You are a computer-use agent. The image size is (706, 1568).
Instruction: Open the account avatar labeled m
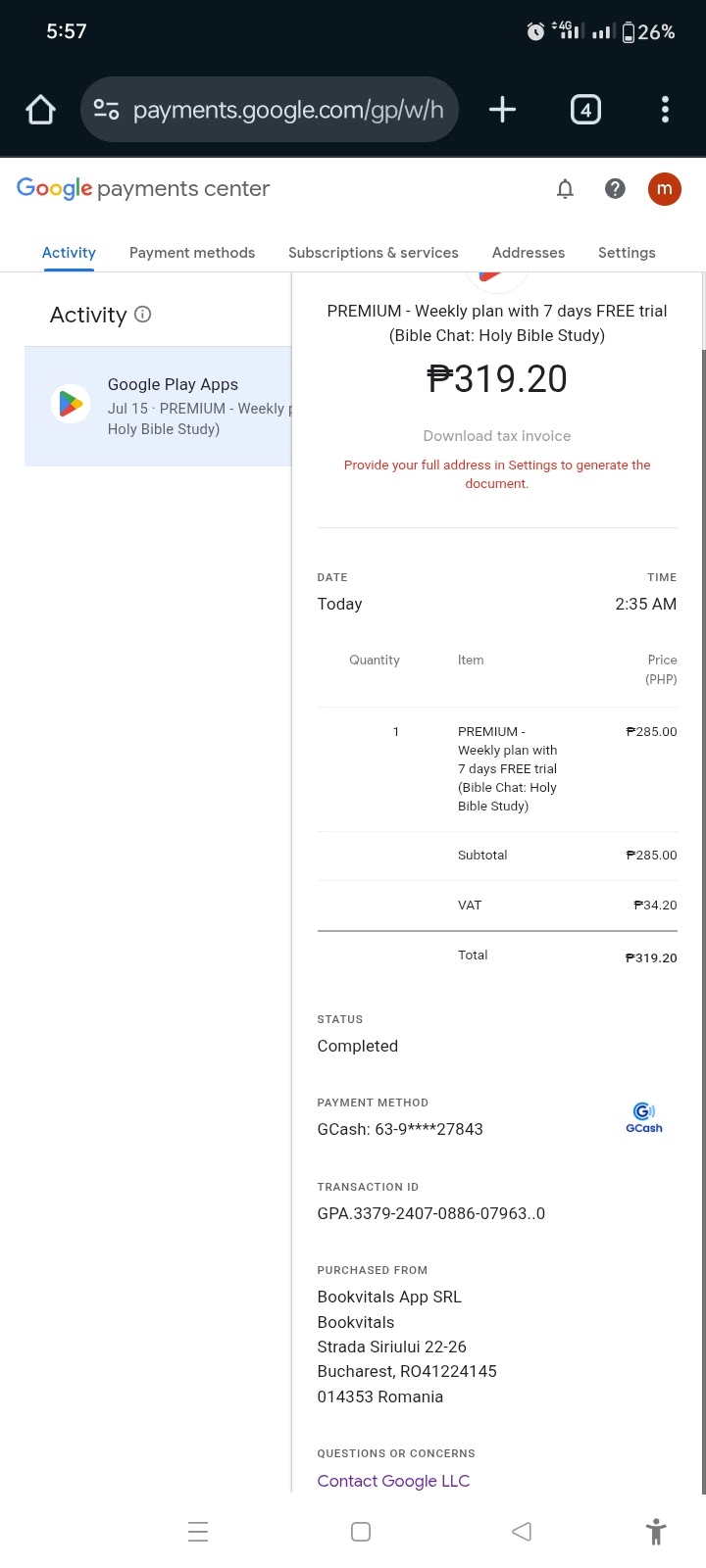665,188
